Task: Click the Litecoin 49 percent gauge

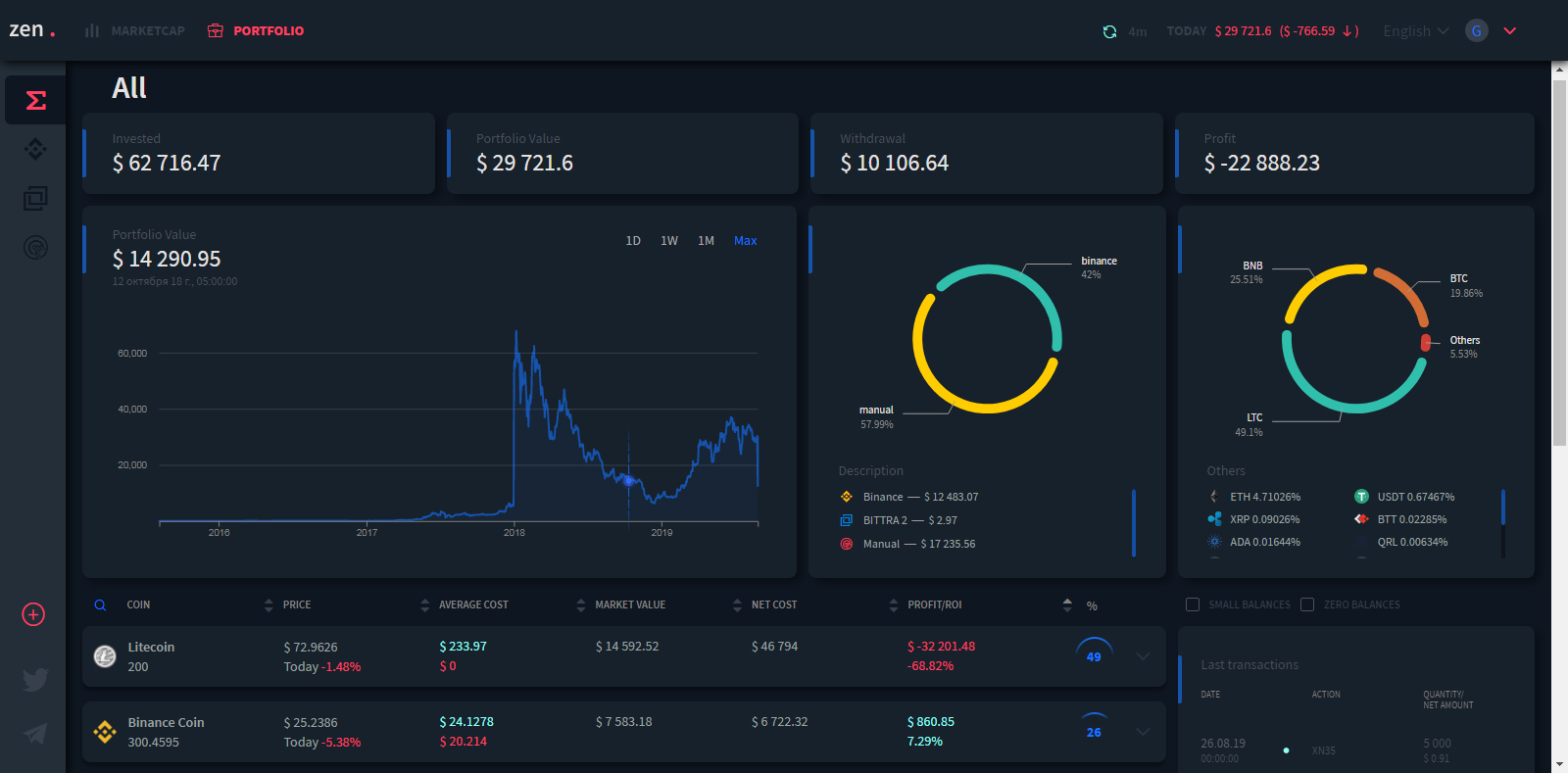Action: pyautogui.click(x=1094, y=652)
